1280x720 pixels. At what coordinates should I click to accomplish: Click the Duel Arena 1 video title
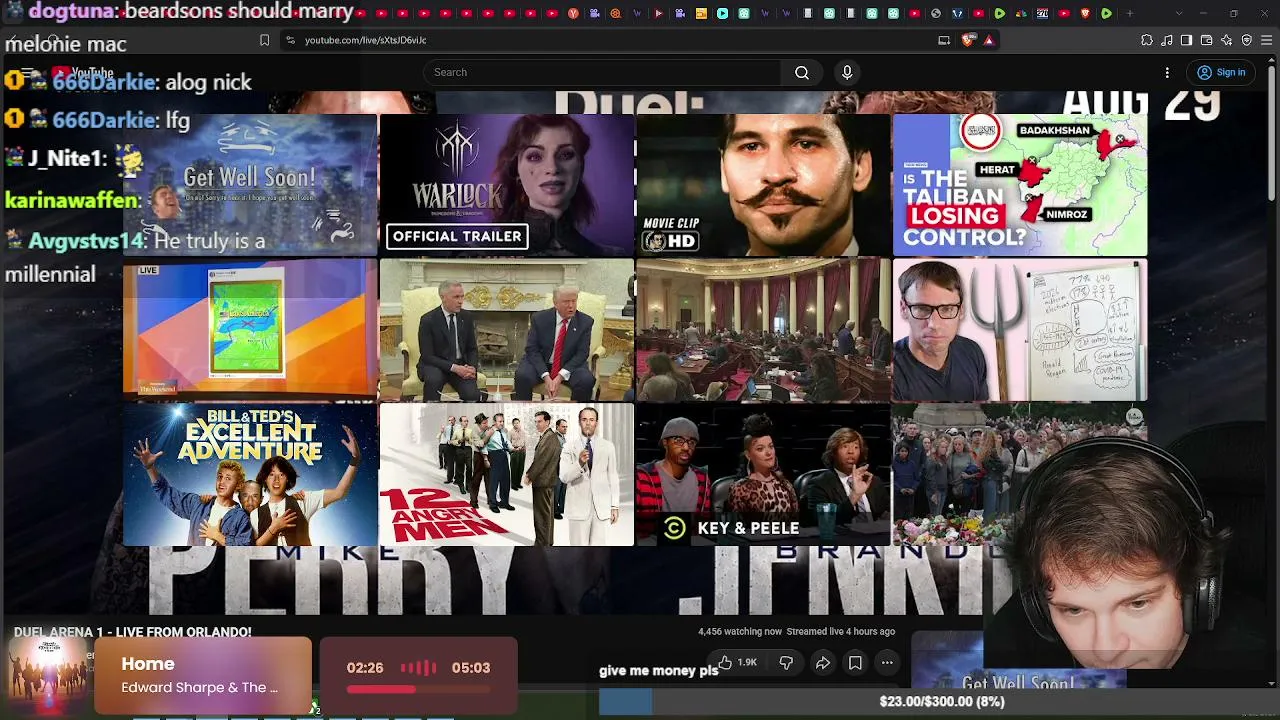point(133,632)
